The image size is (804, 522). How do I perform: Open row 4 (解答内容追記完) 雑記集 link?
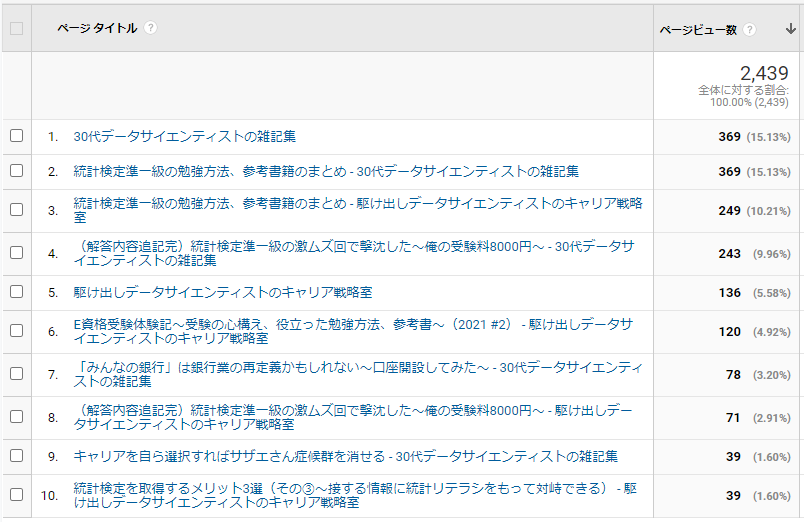(354, 253)
